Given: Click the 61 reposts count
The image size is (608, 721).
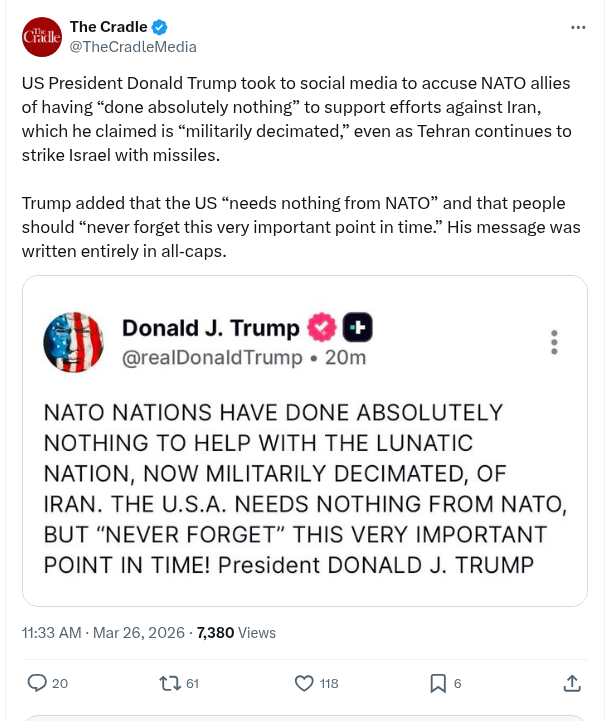Looking at the screenshot, I should coord(193,683).
